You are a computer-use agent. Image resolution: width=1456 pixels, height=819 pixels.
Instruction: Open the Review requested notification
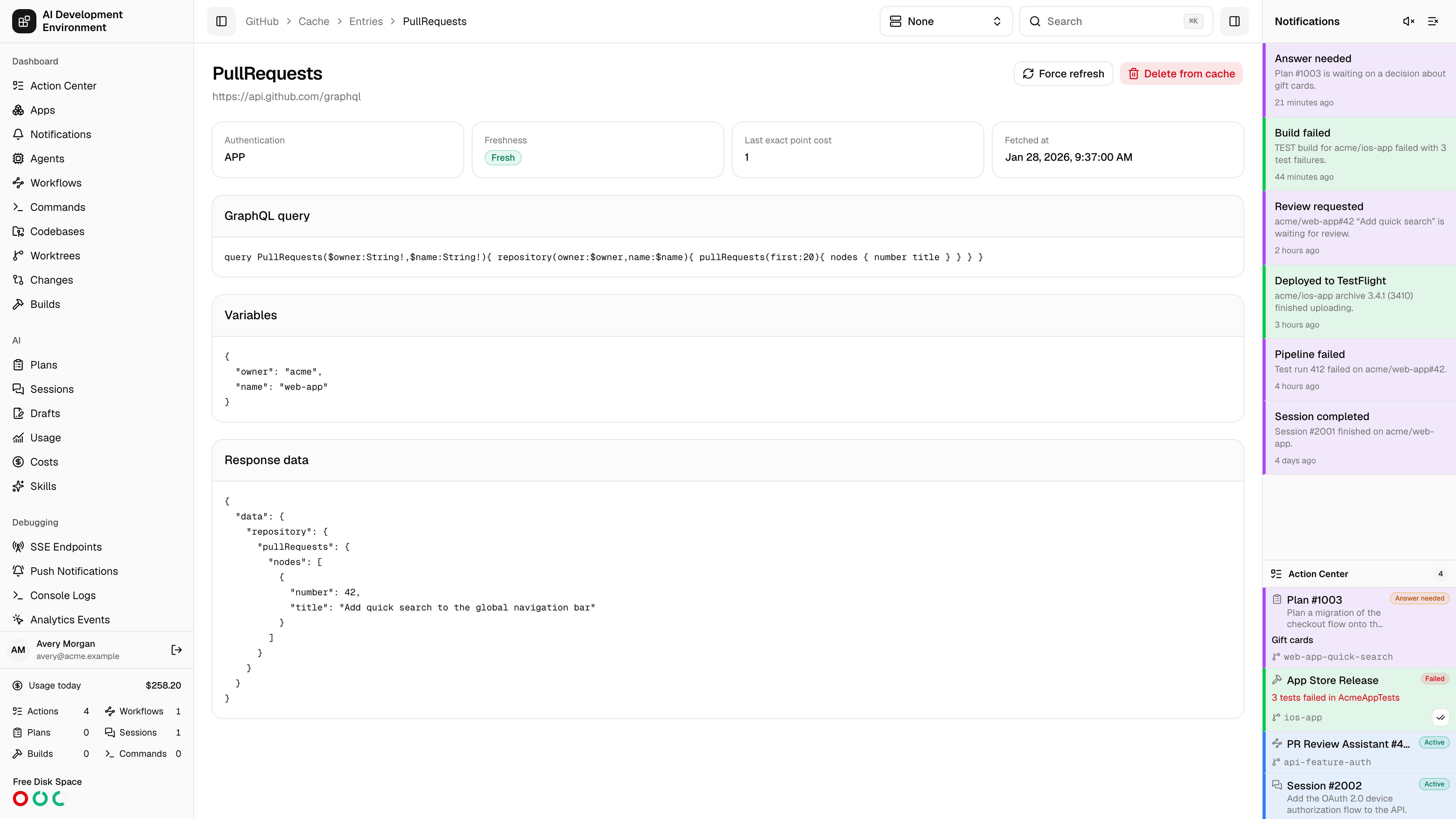1359,228
